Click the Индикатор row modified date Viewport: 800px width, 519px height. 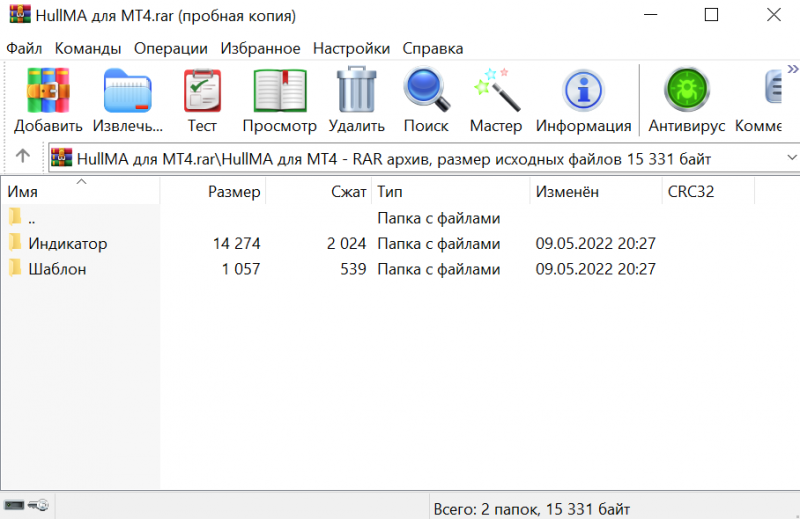tap(595, 243)
